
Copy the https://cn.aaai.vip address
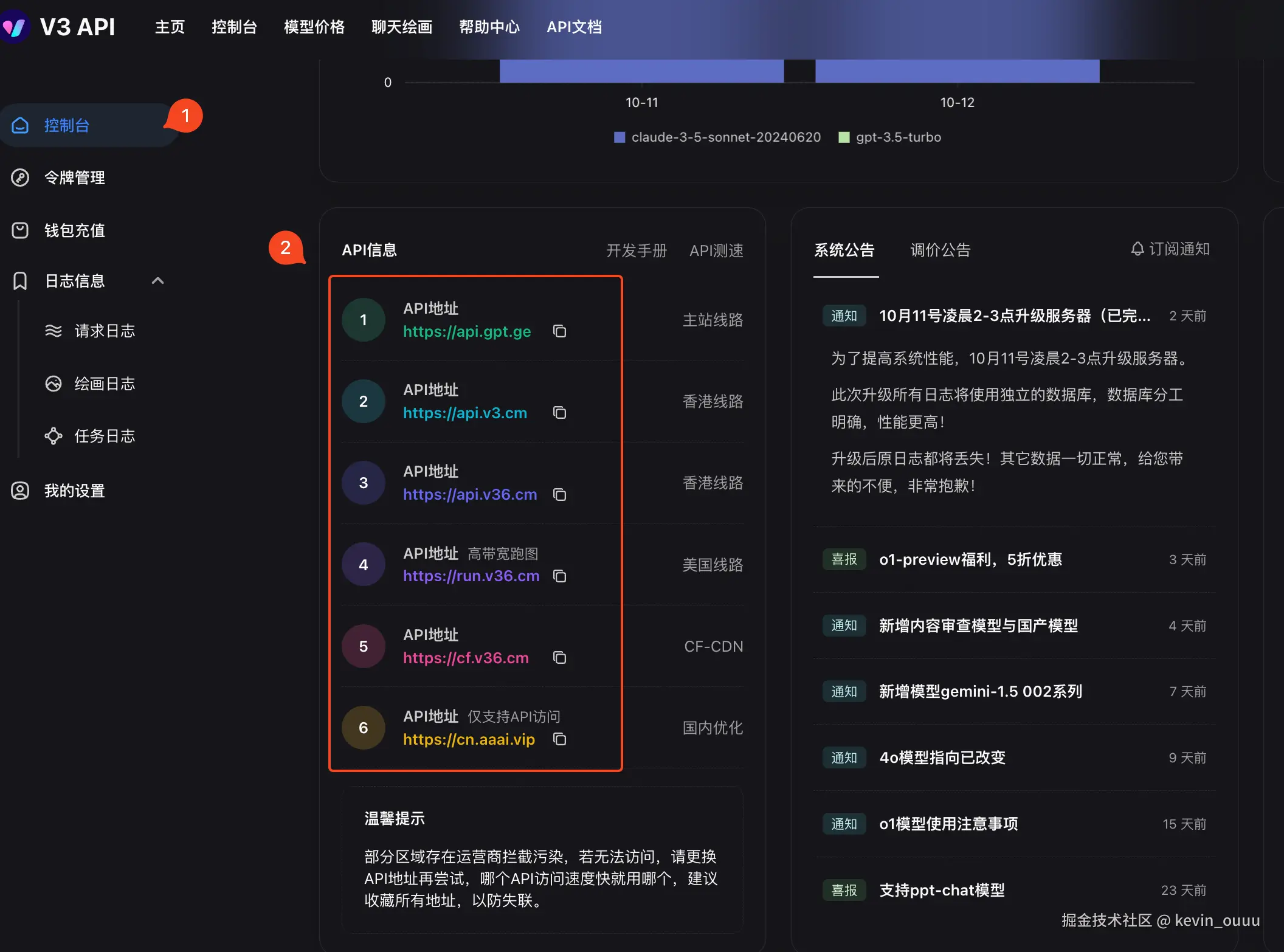[x=559, y=739]
